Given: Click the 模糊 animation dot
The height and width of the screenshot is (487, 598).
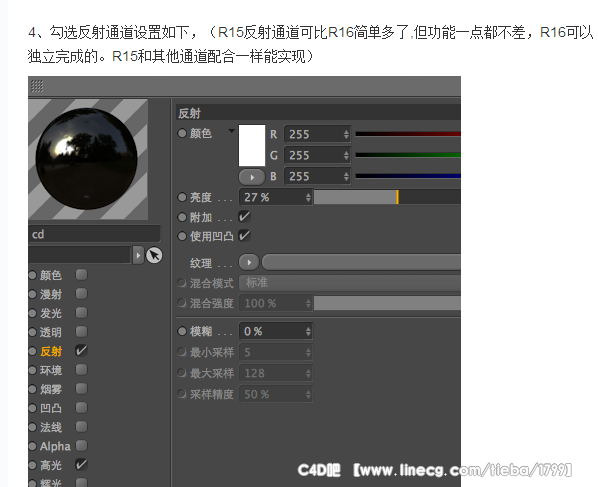Looking at the screenshot, I should [182, 331].
